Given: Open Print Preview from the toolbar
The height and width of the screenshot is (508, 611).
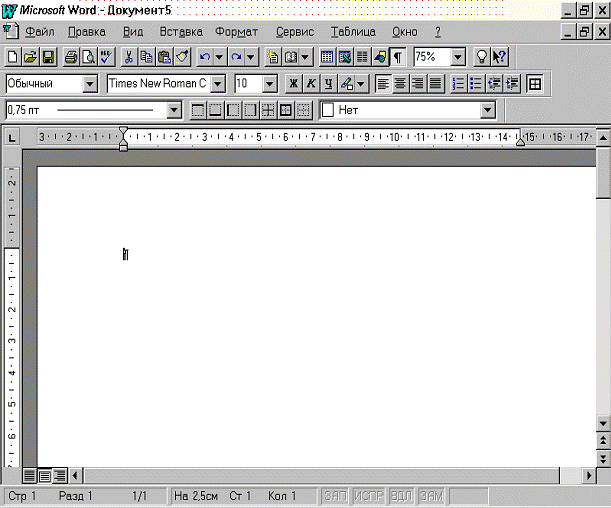Looking at the screenshot, I should click(x=89, y=57).
